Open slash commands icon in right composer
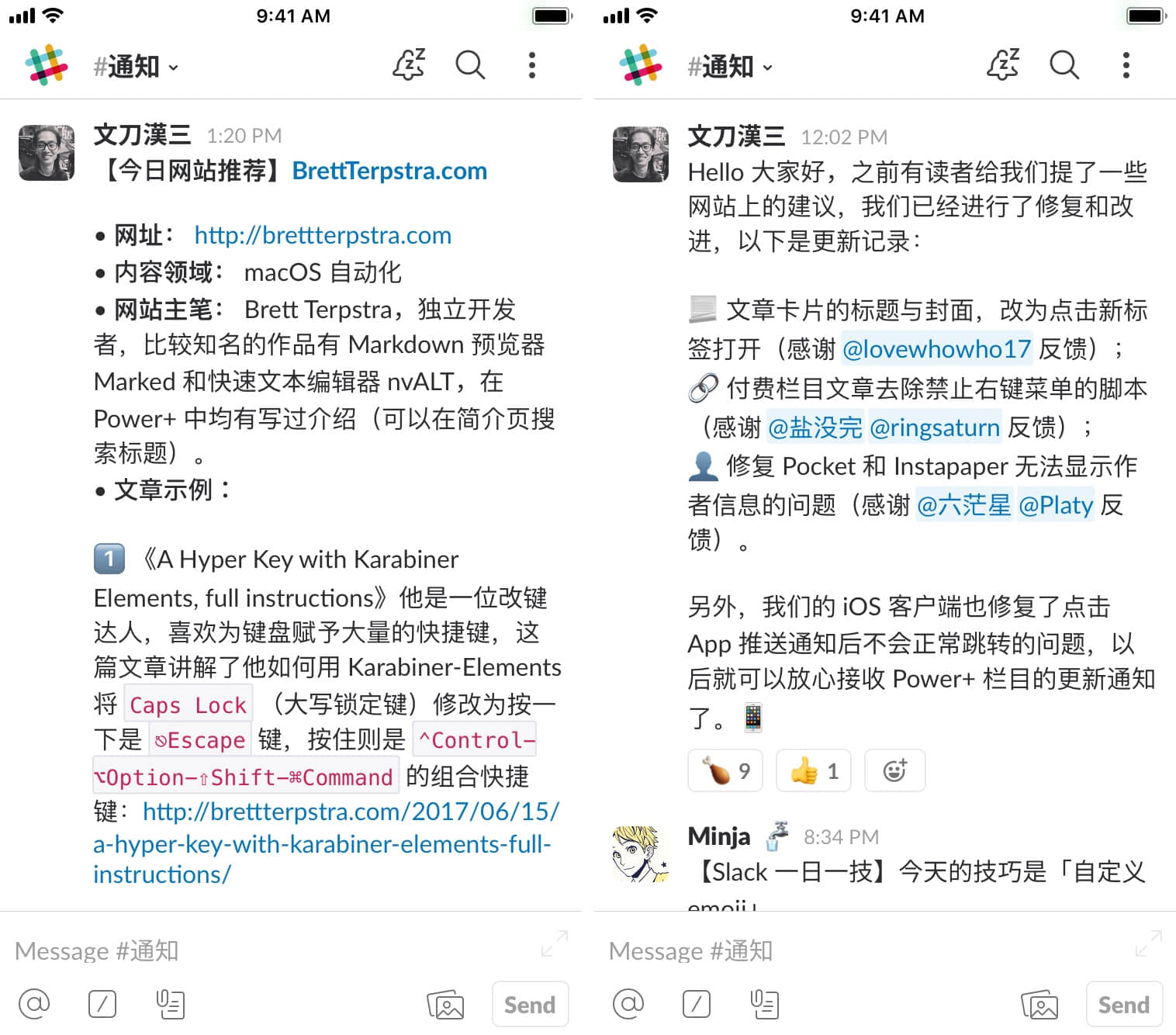This screenshot has height=1035, width=1176. coord(697,1004)
